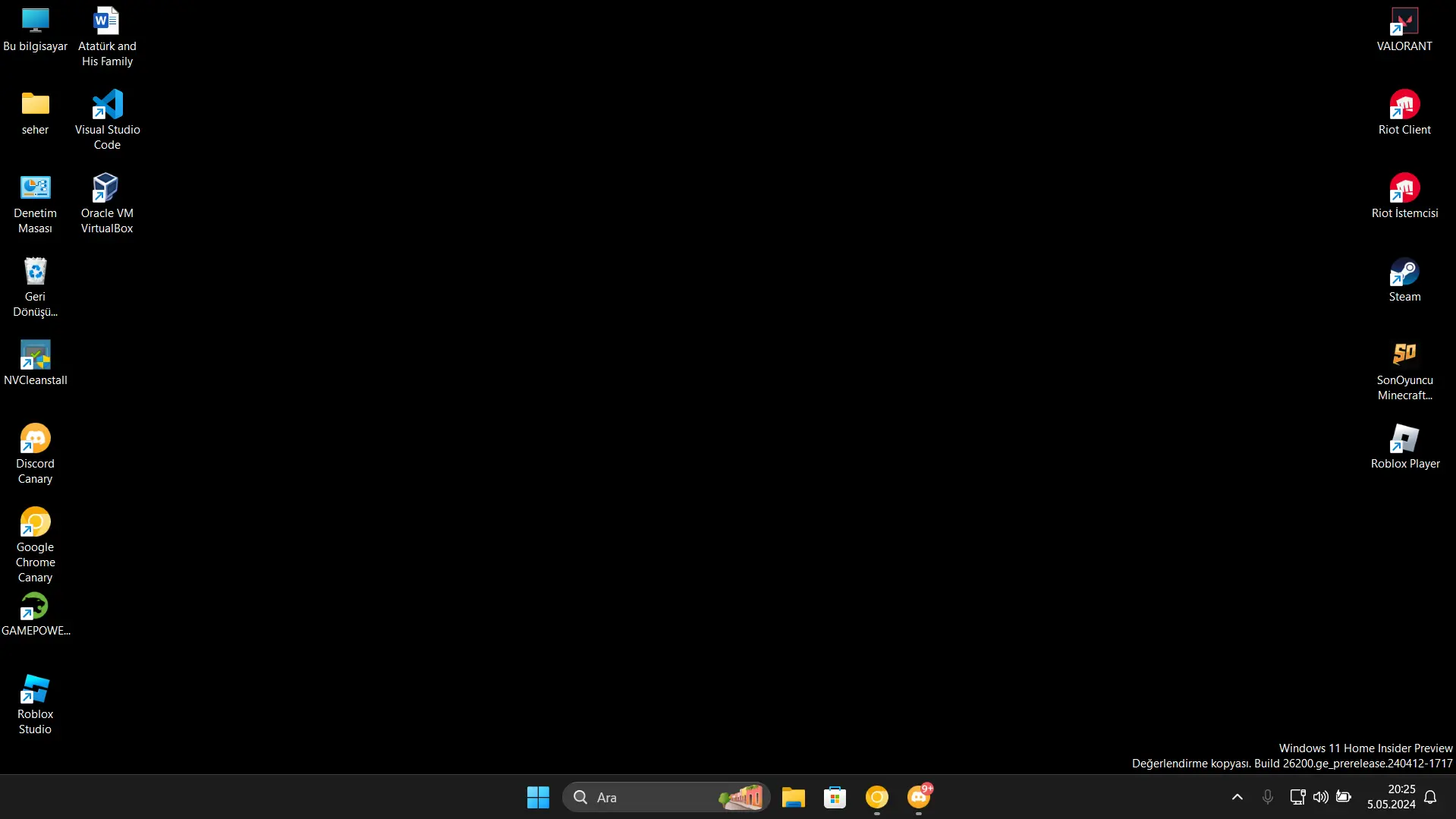
Task: Select the Roblox Player shortcut
Action: click(1404, 447)
